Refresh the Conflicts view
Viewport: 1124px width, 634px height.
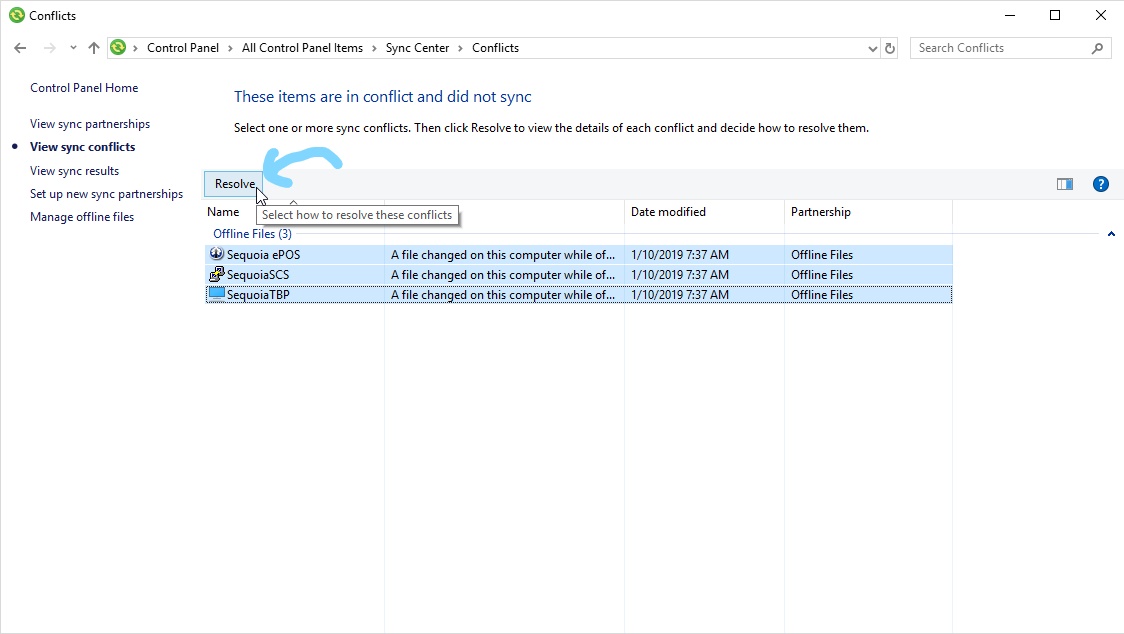pos(891,48)
